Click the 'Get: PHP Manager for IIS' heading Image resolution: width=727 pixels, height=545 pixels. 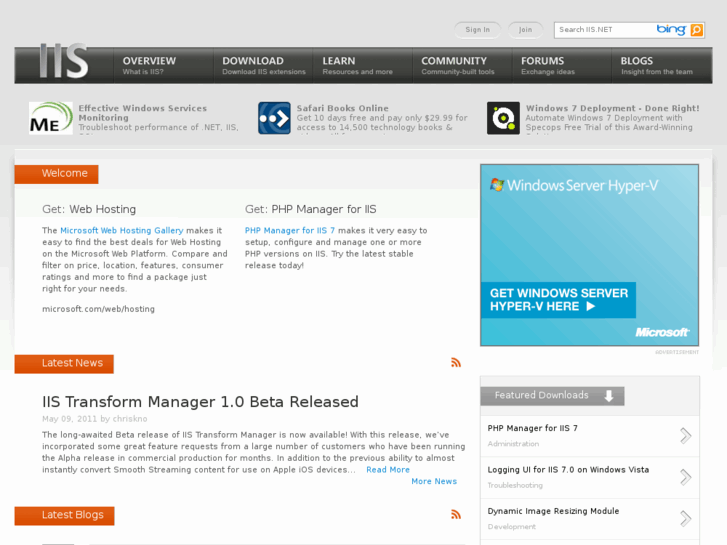pos(311,209)
